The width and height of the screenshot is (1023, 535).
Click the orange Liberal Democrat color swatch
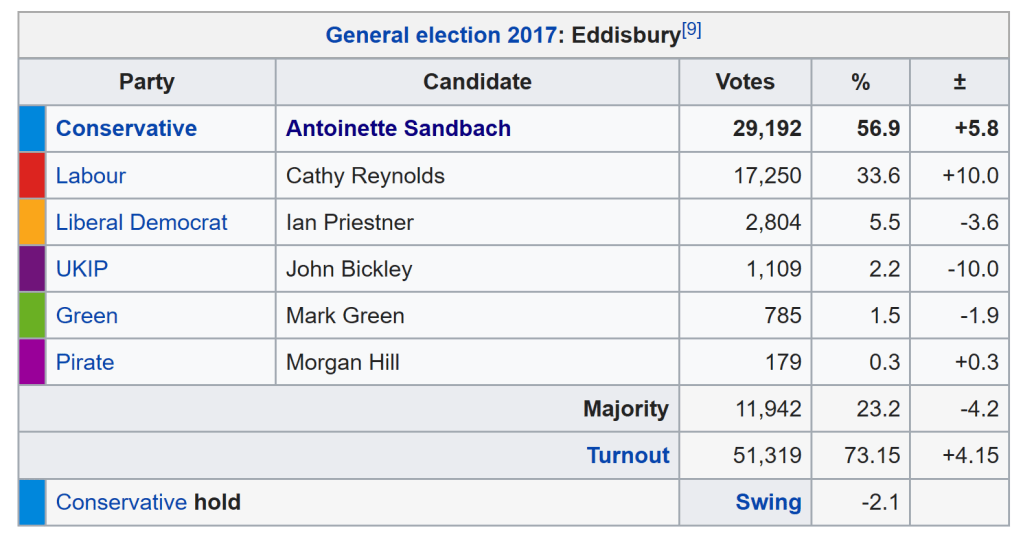coord(32,223)
